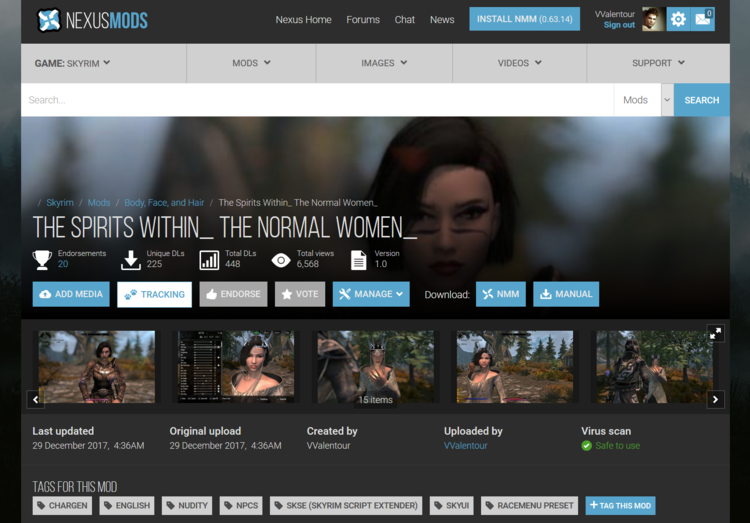Viewport: 750px width, 523px height.
Task: Open the Manage dropdown
Action: (371, 294)
